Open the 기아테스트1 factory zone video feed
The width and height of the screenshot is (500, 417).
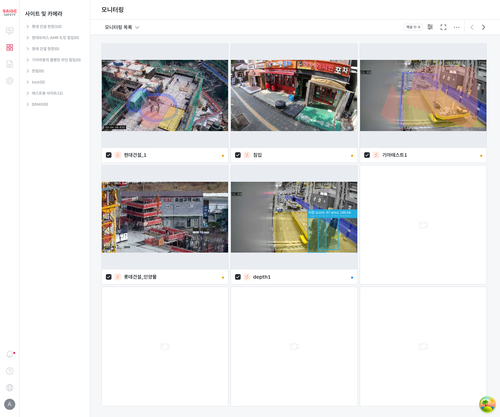(423, 95)
